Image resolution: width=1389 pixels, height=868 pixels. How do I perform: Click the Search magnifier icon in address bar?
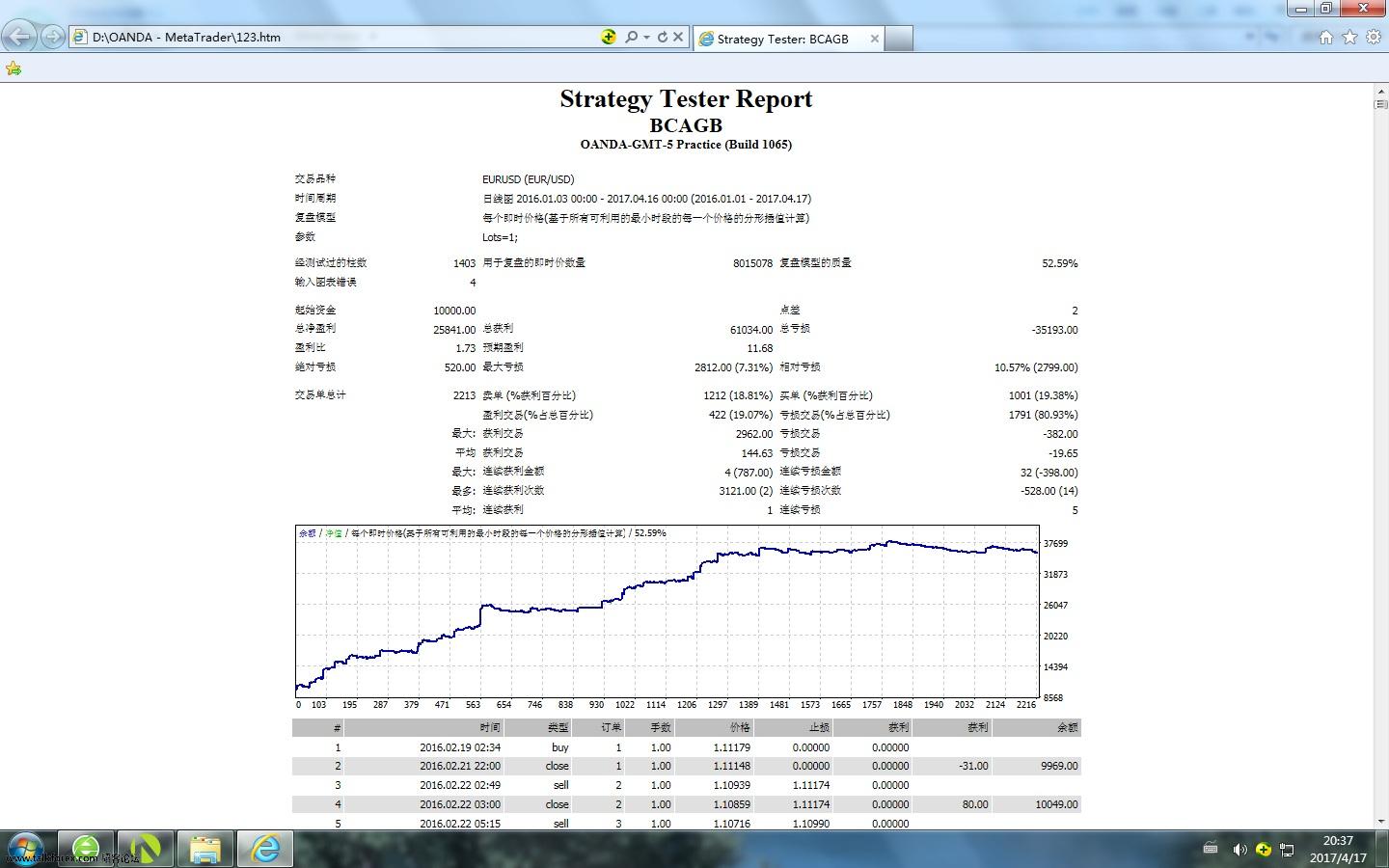click(x=631, y=37)
